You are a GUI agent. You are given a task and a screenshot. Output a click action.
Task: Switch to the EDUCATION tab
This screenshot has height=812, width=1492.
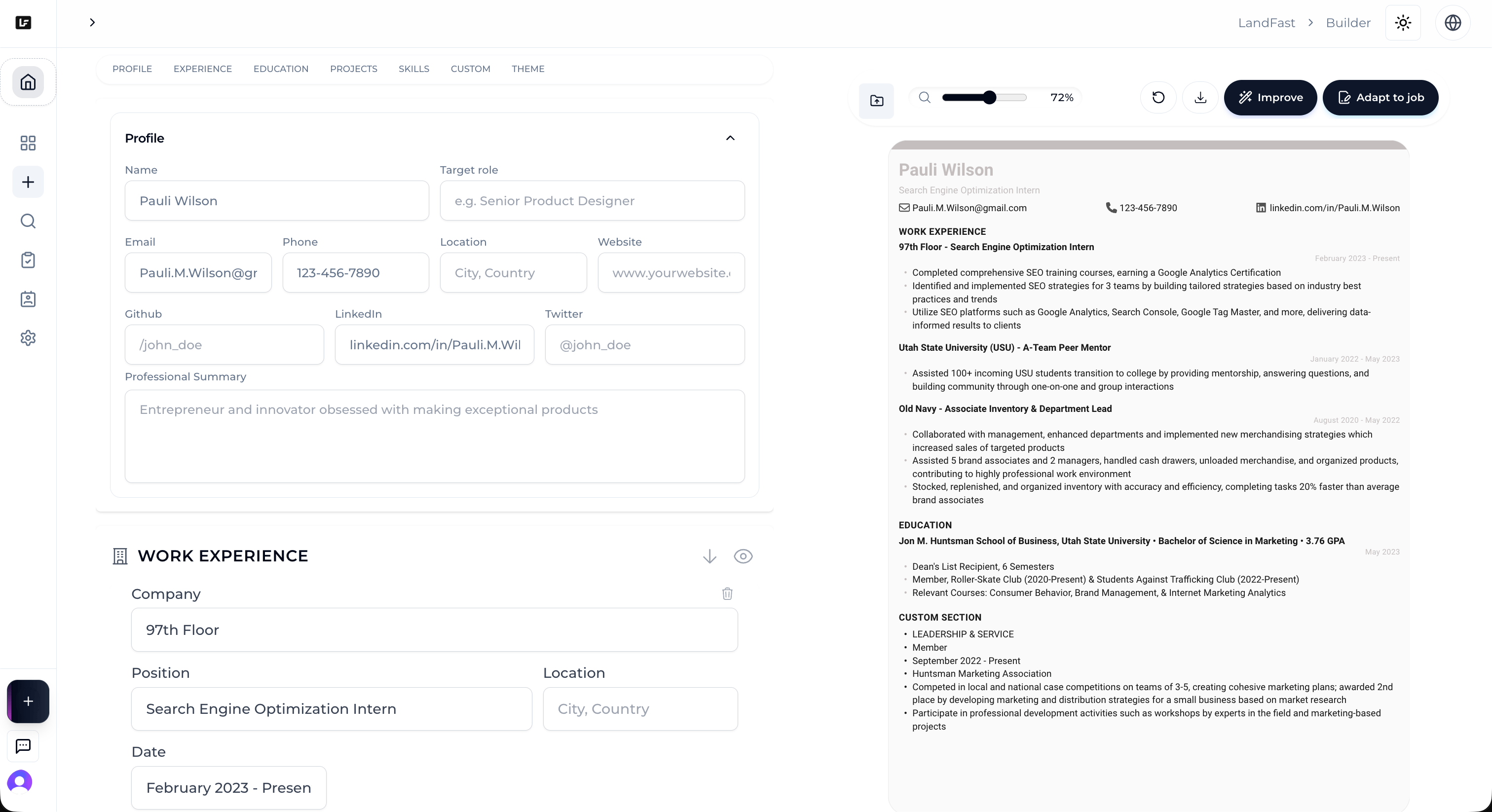(x=280, y=69)
